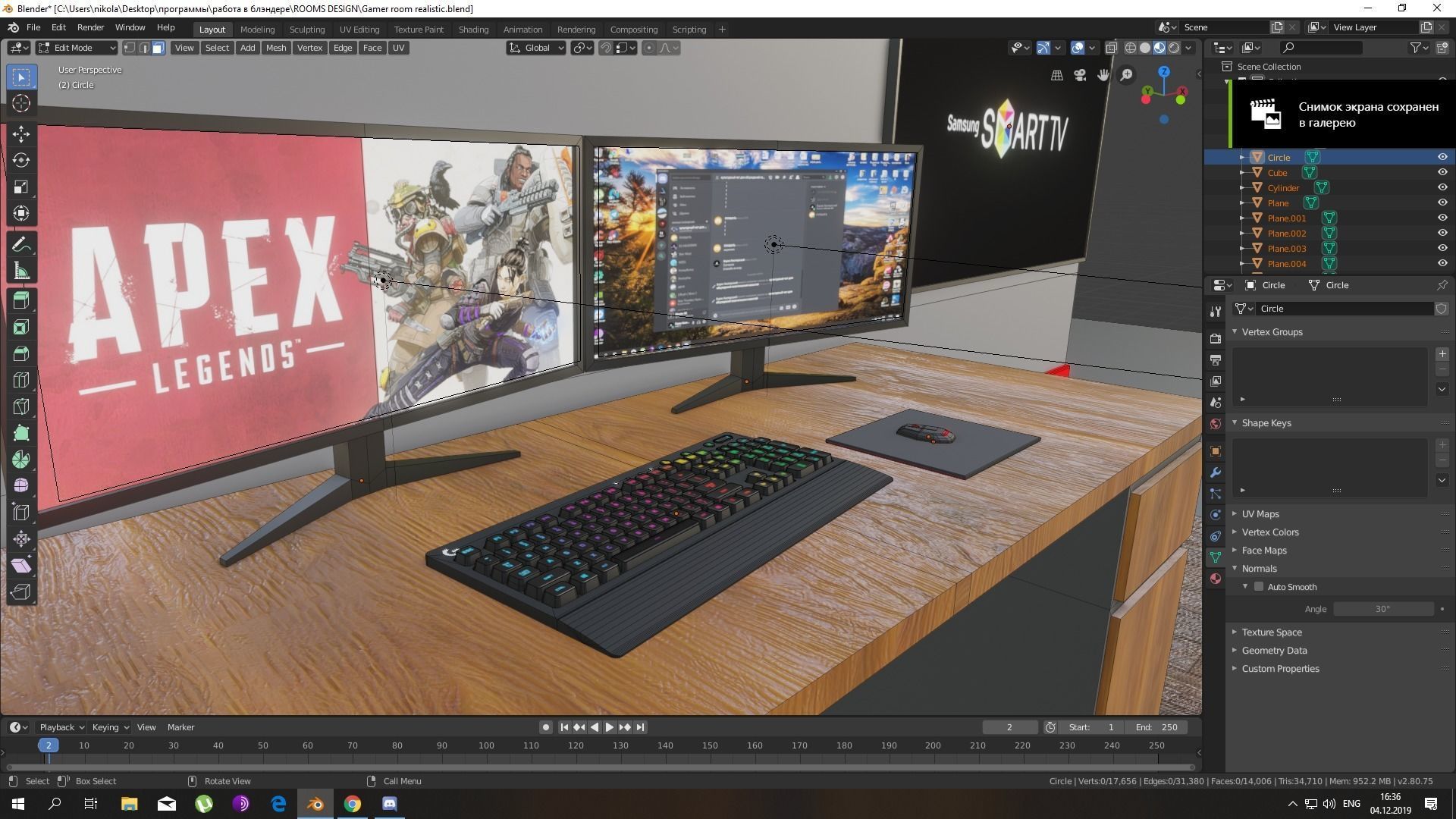The height and width of the screenshot is (819, 1456).
Task: Enable the Auto Smooth checkbox
Action: 1259,586
